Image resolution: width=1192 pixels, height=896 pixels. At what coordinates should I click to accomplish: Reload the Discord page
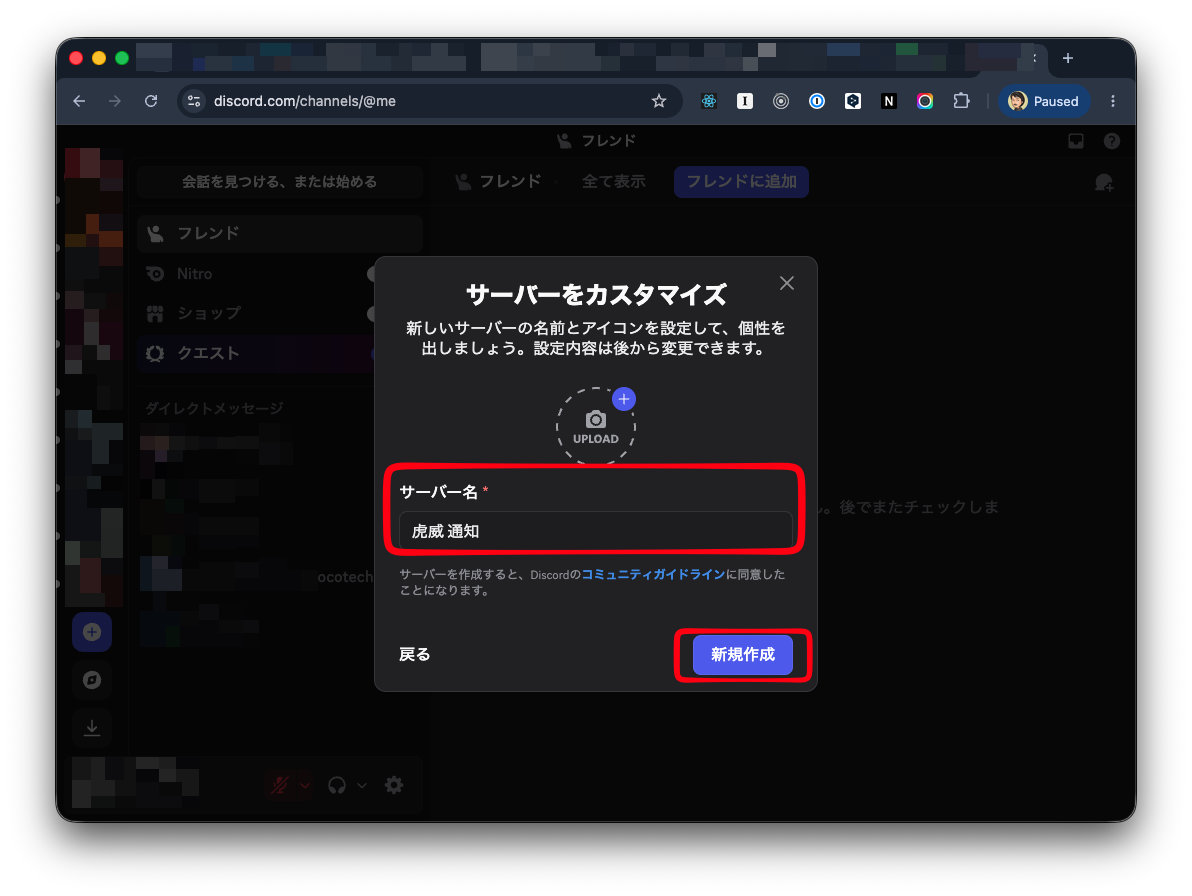pyautogui.click(x=151, y=101)
